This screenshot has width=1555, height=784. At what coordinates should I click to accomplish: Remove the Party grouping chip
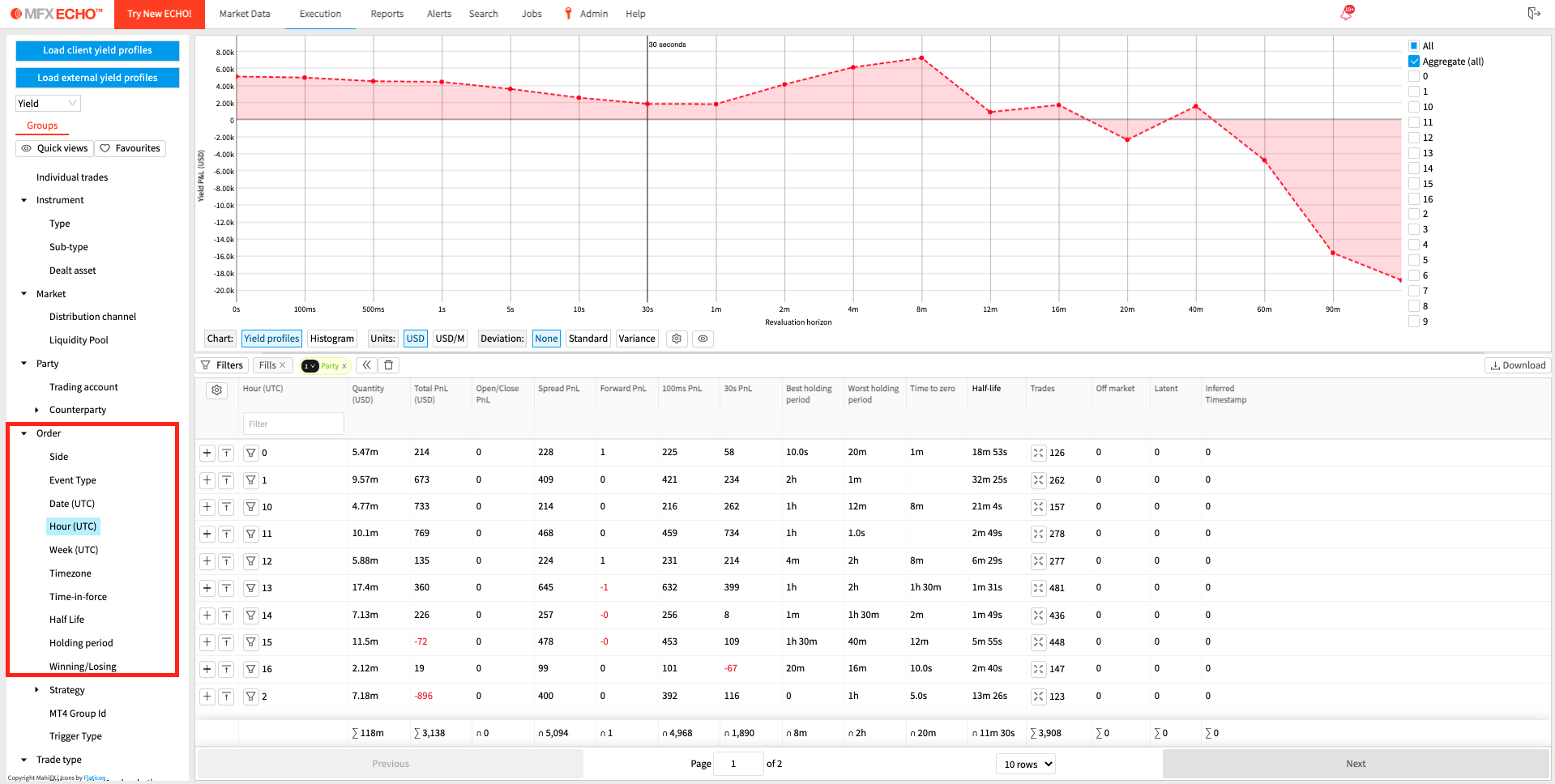coord(344,366)
